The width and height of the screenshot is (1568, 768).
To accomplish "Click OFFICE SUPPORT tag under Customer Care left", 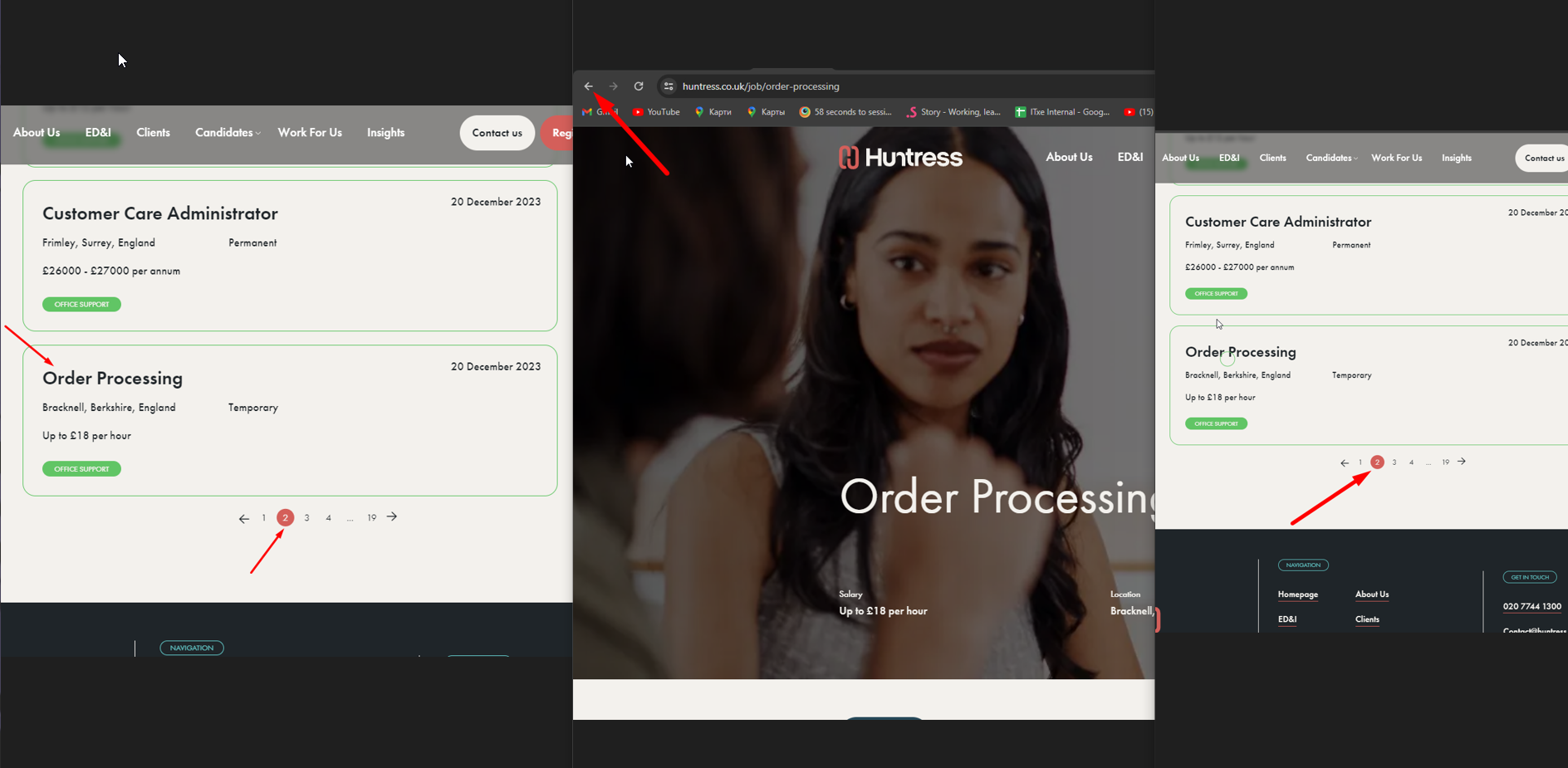I will 81,305.
